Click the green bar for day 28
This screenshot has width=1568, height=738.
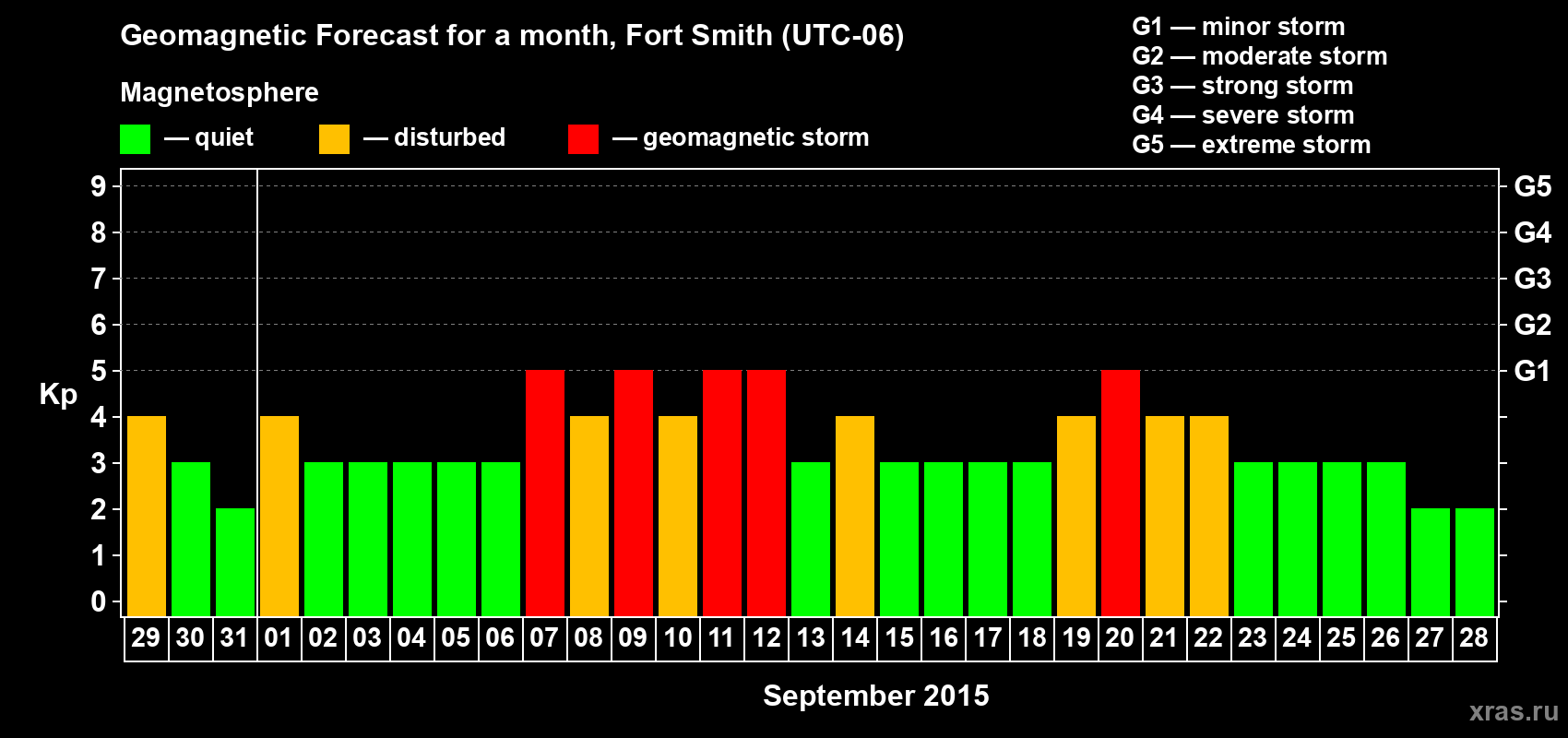[x=1475, y=563]
